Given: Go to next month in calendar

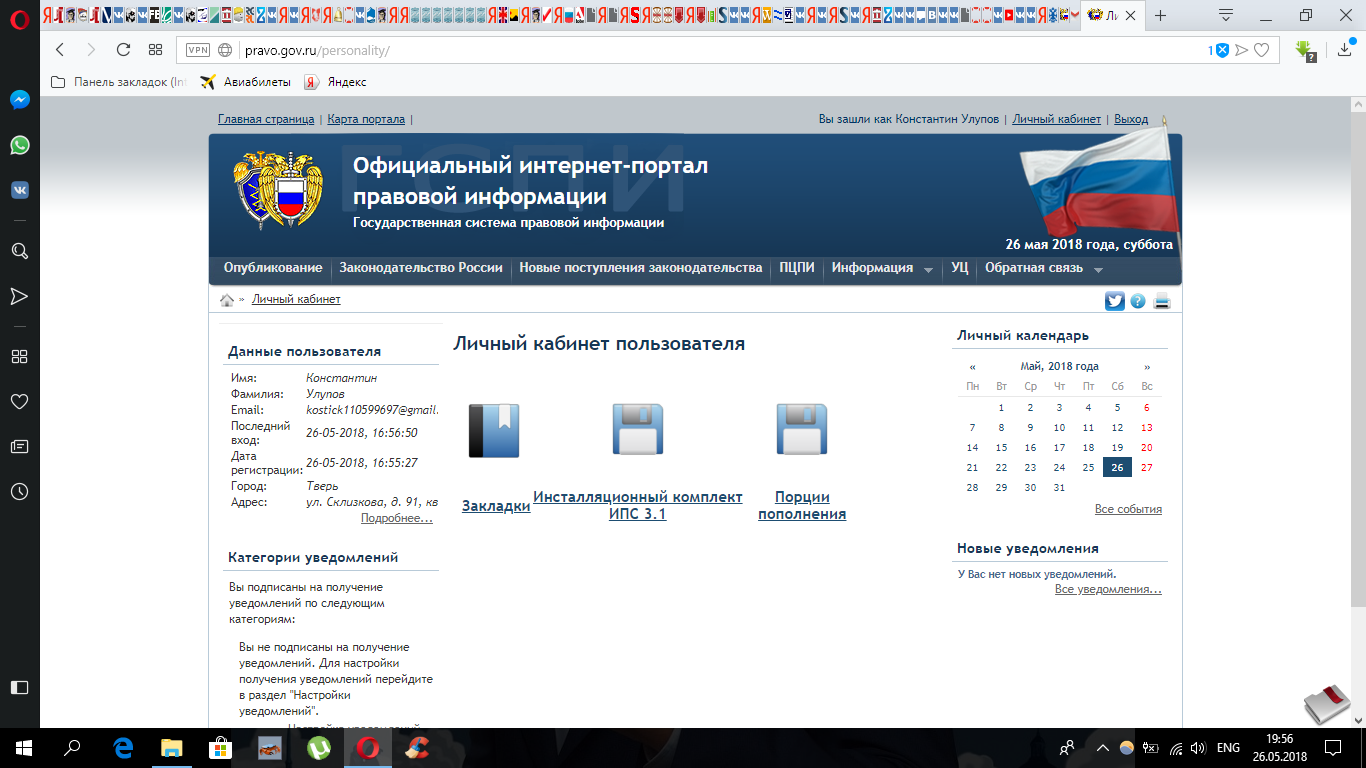Looking at the screenshot, I should tap(1147, 367).
